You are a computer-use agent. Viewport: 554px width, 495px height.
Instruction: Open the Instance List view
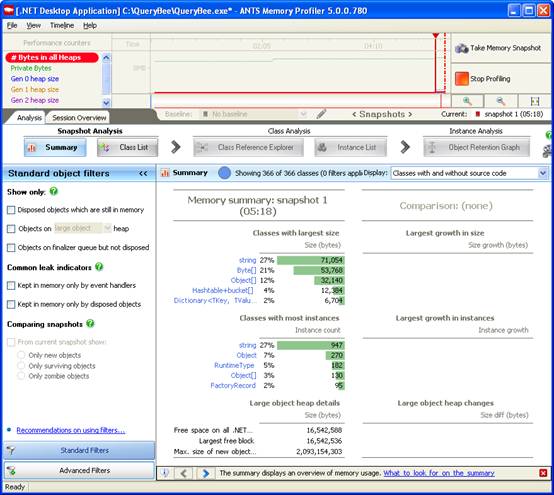pyautogui.click(x=350, y=147)
